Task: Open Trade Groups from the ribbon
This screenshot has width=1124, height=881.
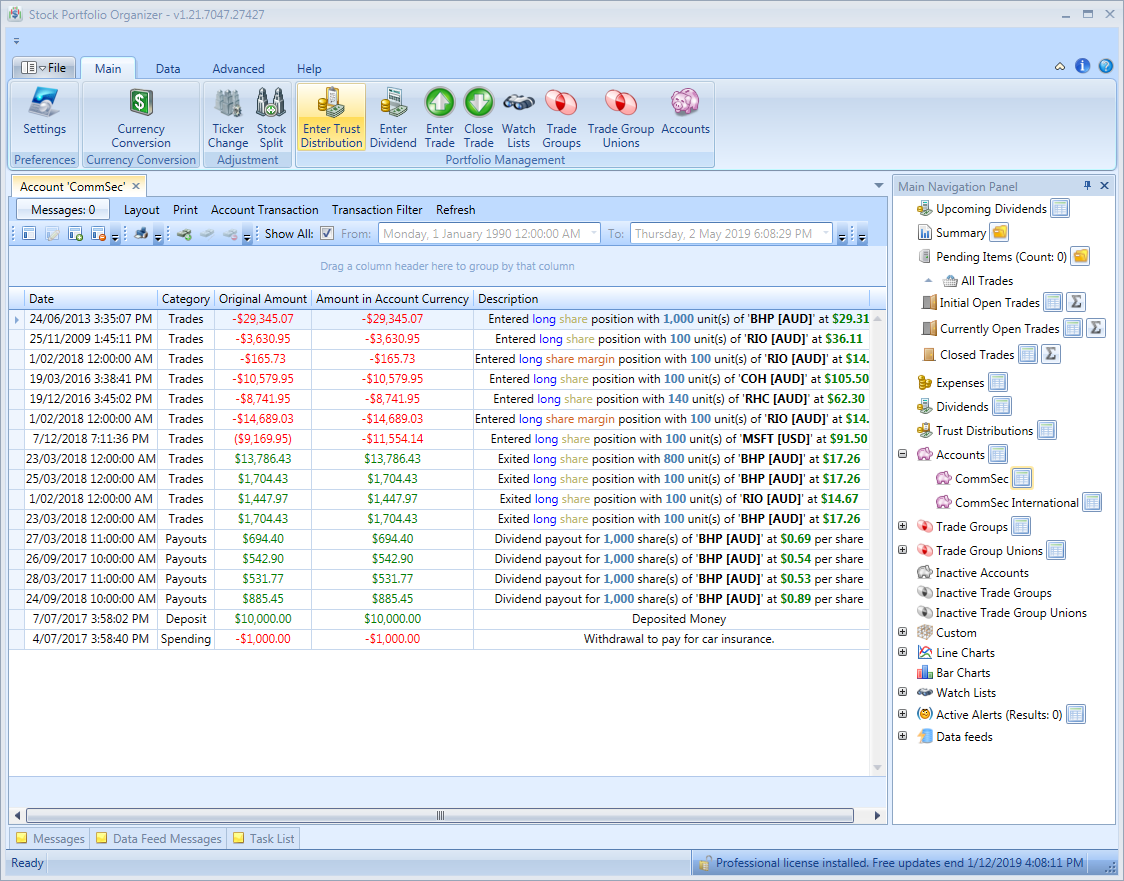Action: 561,117
